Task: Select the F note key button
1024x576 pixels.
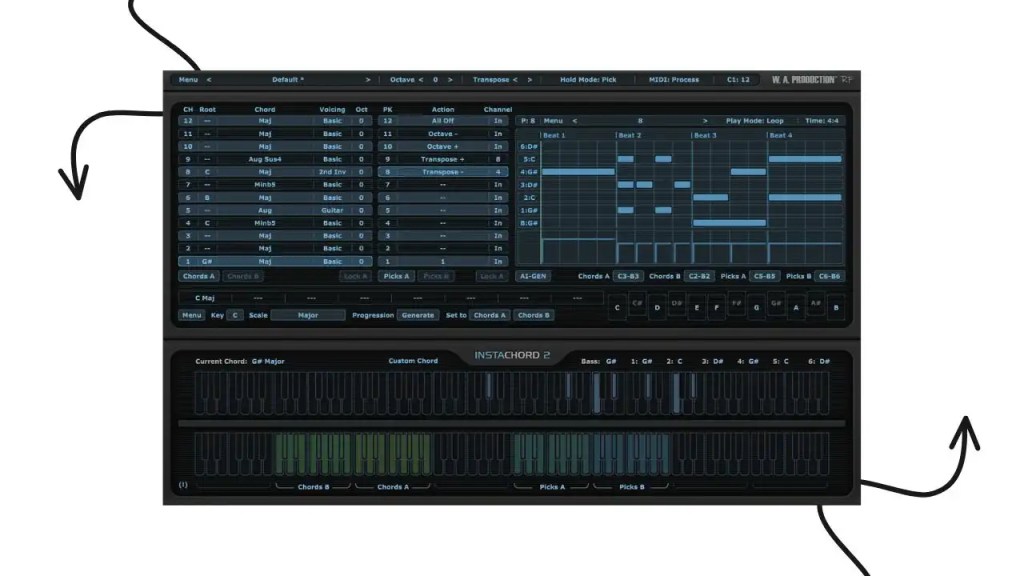Action: (x=716, y=308)
